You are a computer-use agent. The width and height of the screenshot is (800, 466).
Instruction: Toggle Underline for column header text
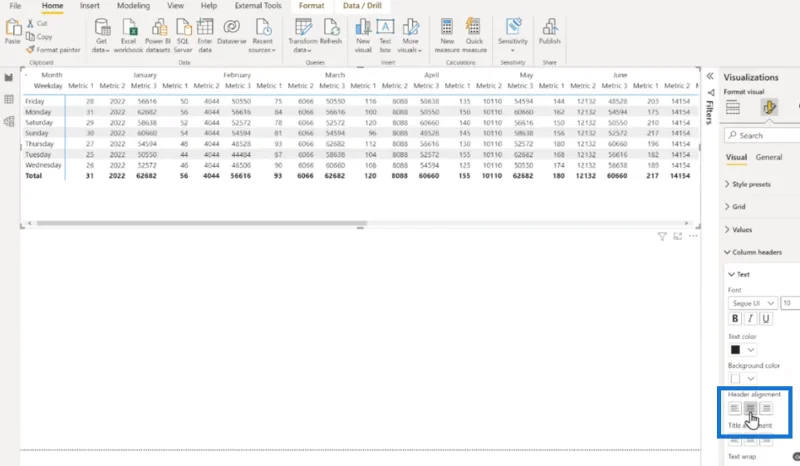click(765, 318)
